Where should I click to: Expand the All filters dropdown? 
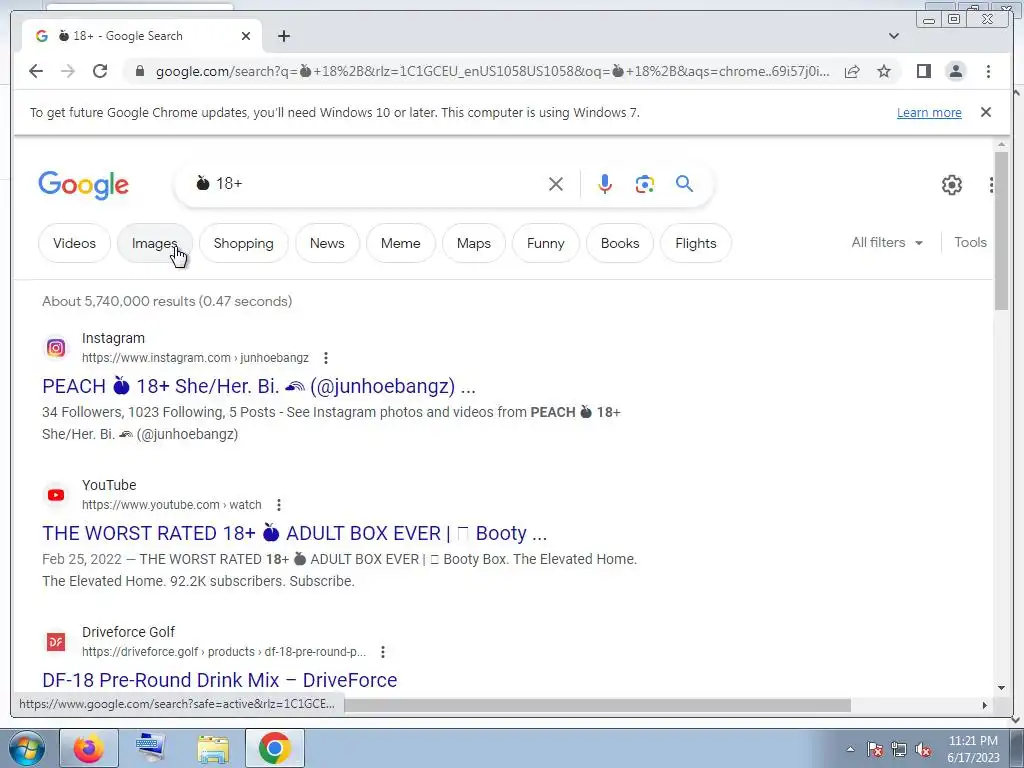[887, 242]
